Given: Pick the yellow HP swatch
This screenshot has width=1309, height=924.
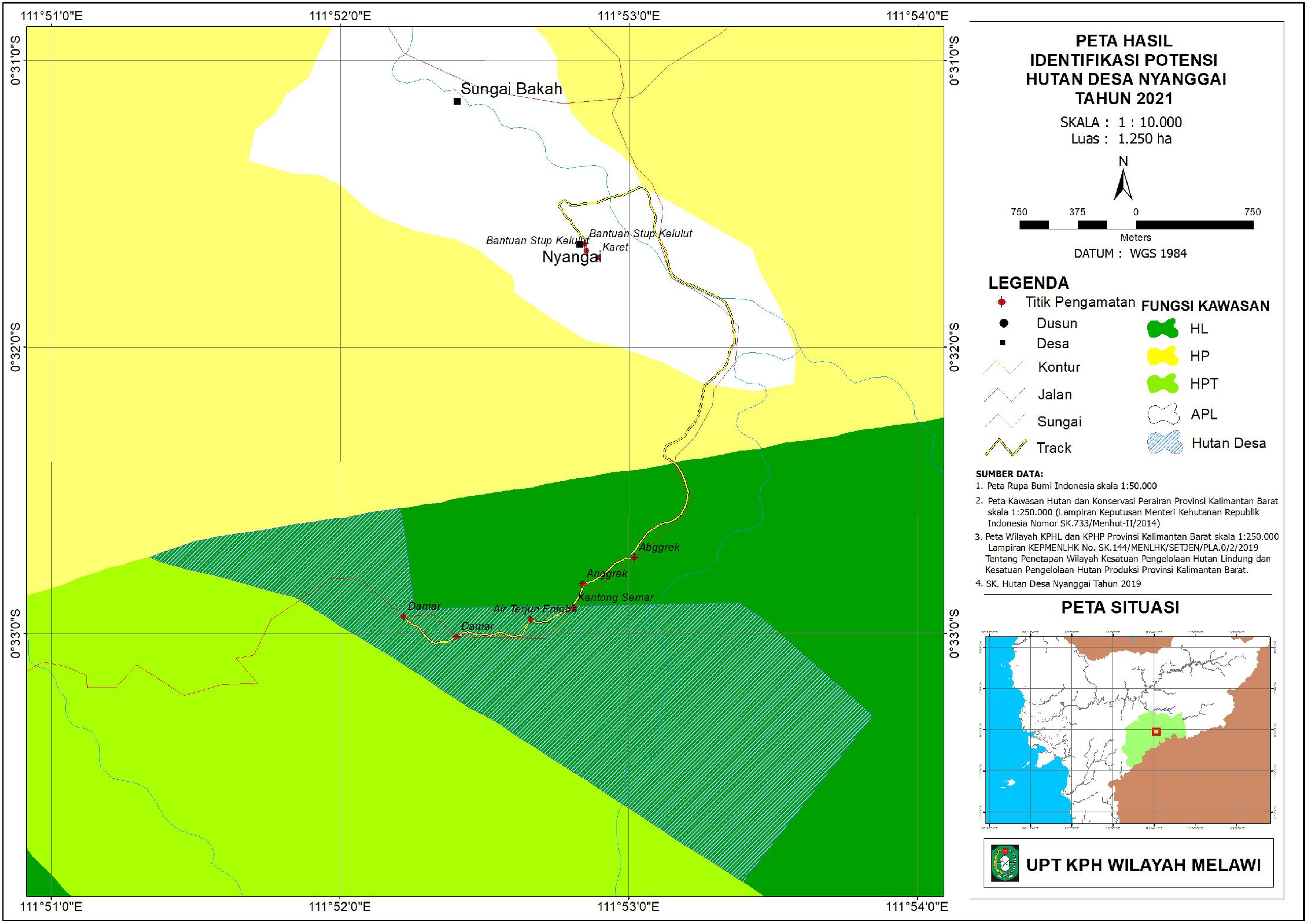Looking at the screenshot, I should pyautogui.click(x=1163, y=356).
